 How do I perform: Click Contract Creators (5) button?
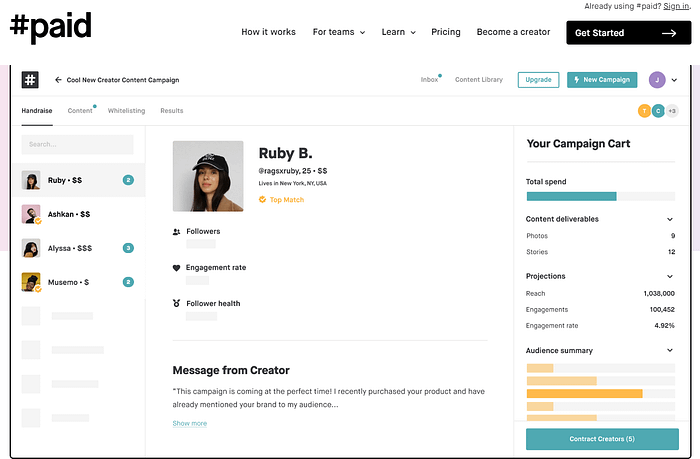tap(602, 439)
